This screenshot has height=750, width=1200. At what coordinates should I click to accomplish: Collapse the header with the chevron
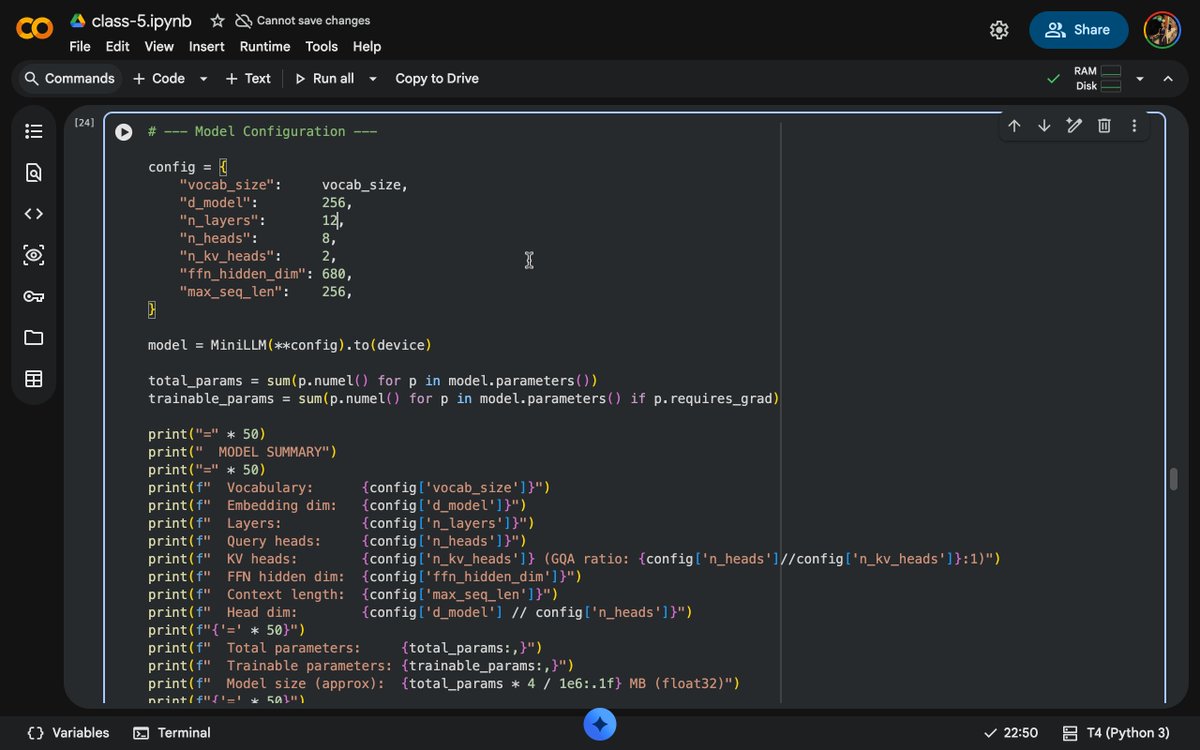click(x=1167, y=78)
